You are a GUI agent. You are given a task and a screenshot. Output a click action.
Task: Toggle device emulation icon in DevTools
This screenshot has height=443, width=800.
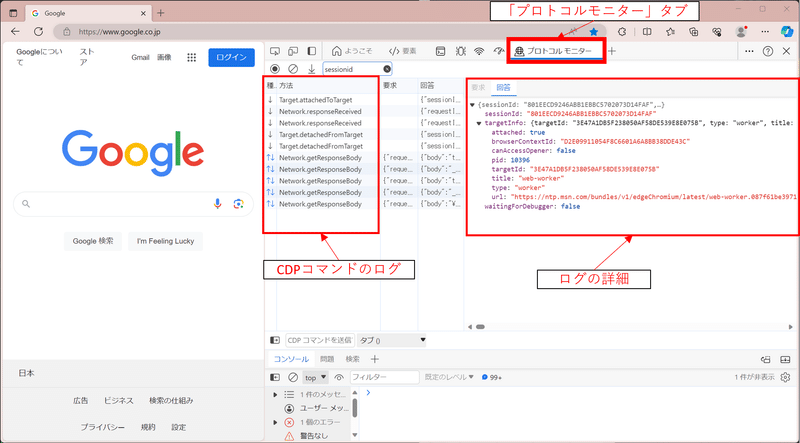pyautogui.click(x=293, y=51)
